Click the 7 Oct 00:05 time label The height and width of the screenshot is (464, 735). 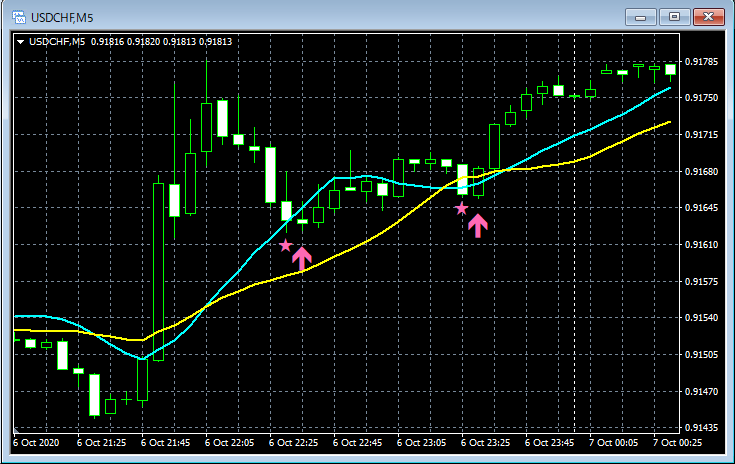pyautogui.click(x=613, y=442)
